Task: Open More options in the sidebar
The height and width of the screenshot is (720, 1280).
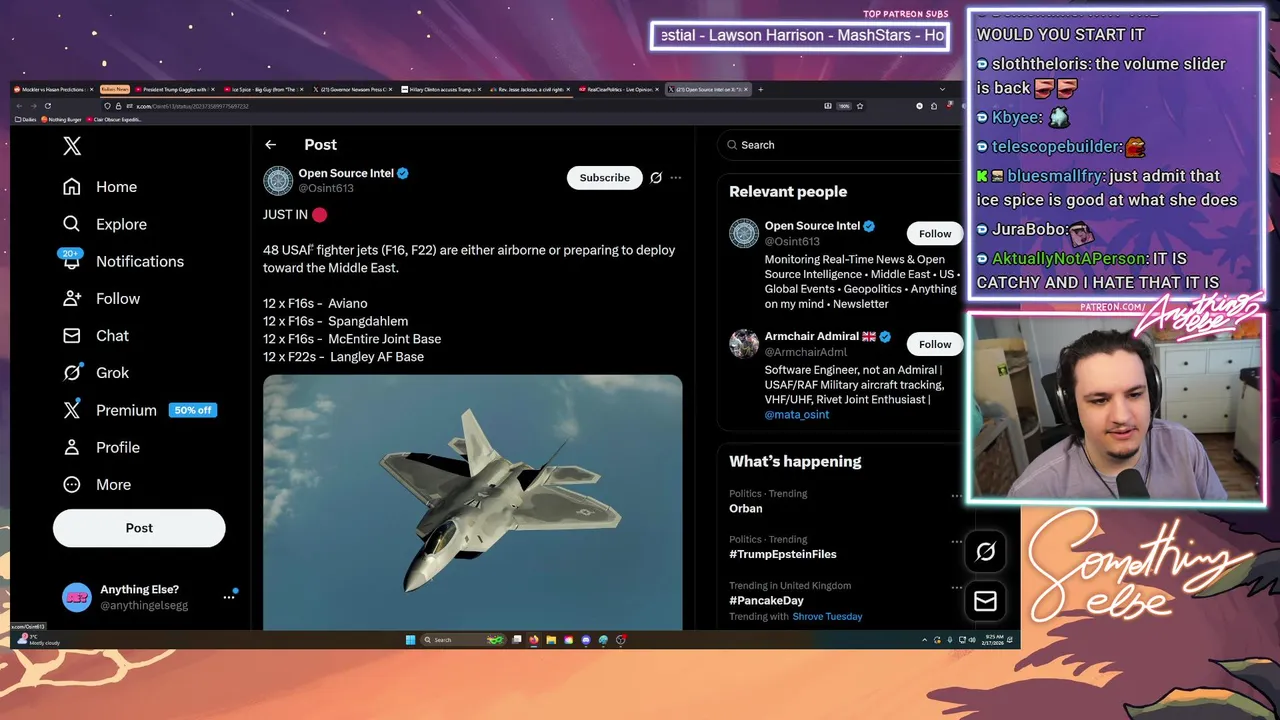Action: tap(97, 484)
